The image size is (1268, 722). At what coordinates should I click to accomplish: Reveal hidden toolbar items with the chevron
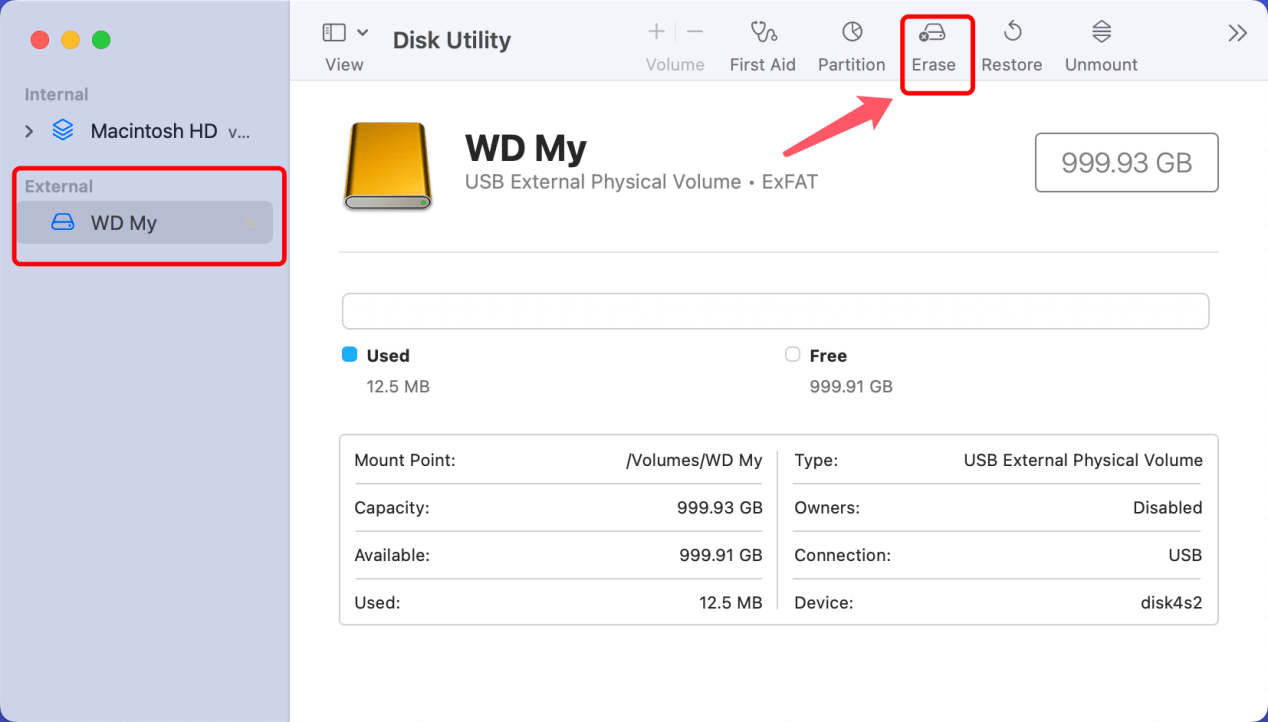[1237, 31]
